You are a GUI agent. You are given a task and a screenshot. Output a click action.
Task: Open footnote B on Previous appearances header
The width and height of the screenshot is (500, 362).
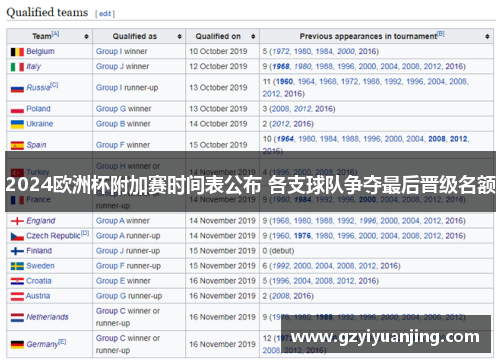[x=441, y=33]
